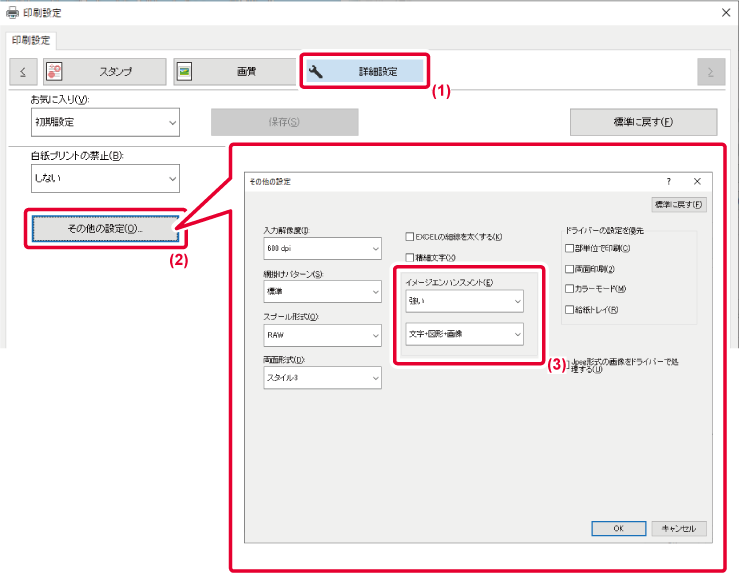This screenshot has width=739, height=577.
Task: Open the 入力解像度 dropdown (600 dpi)
Action: [x=322, y=248]
